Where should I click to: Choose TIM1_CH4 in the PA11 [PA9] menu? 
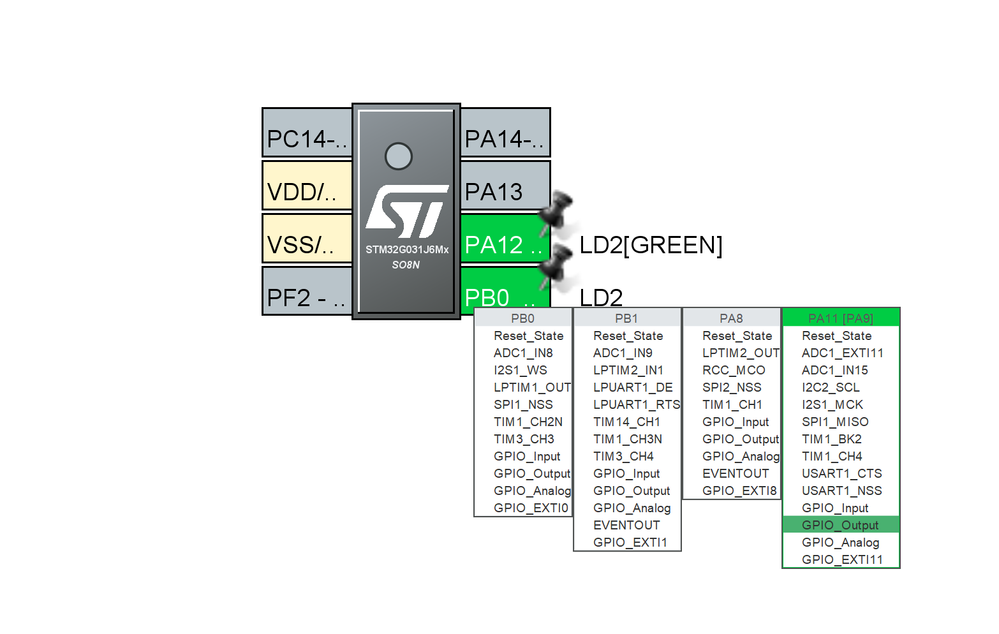click(841, 456)
